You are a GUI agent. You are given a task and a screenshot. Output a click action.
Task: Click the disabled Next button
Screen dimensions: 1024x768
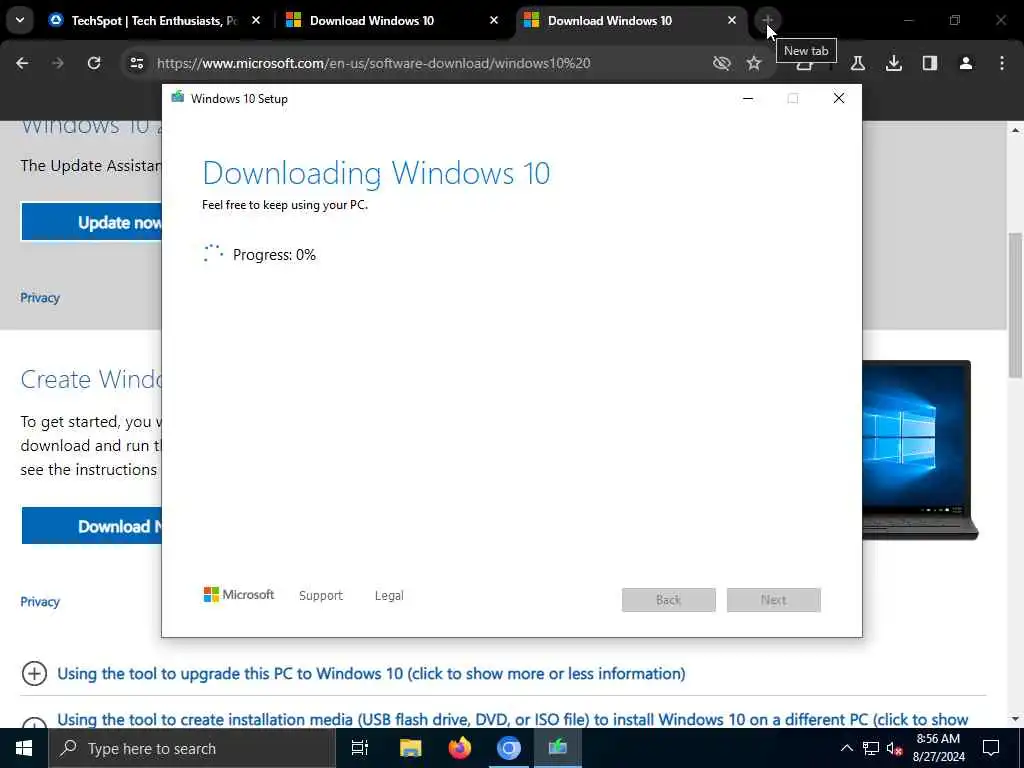click(x=774, y=600)
